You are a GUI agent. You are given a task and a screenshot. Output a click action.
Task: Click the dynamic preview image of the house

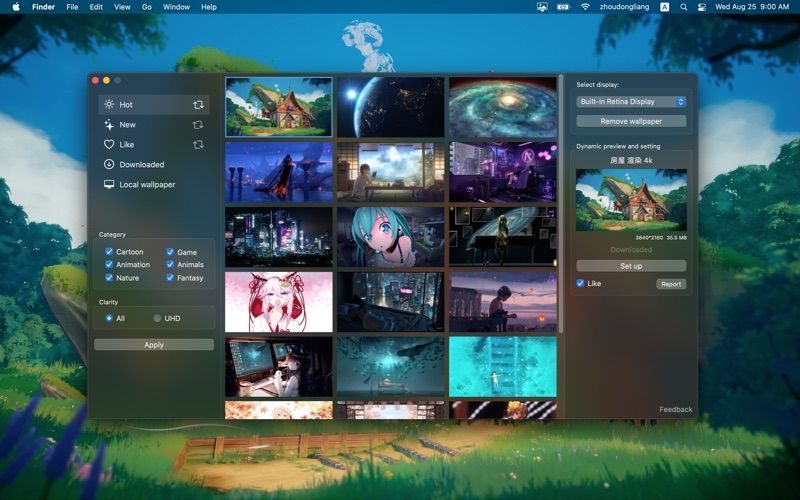631,200
